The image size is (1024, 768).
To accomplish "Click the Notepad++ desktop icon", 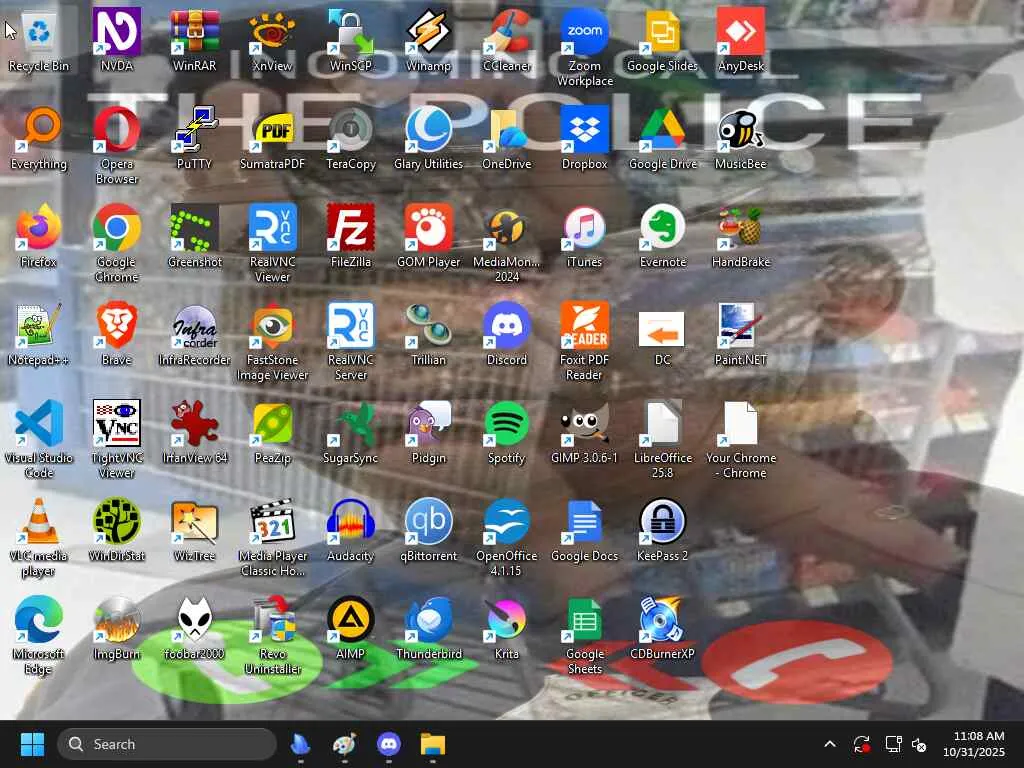I will click(39, 334).
